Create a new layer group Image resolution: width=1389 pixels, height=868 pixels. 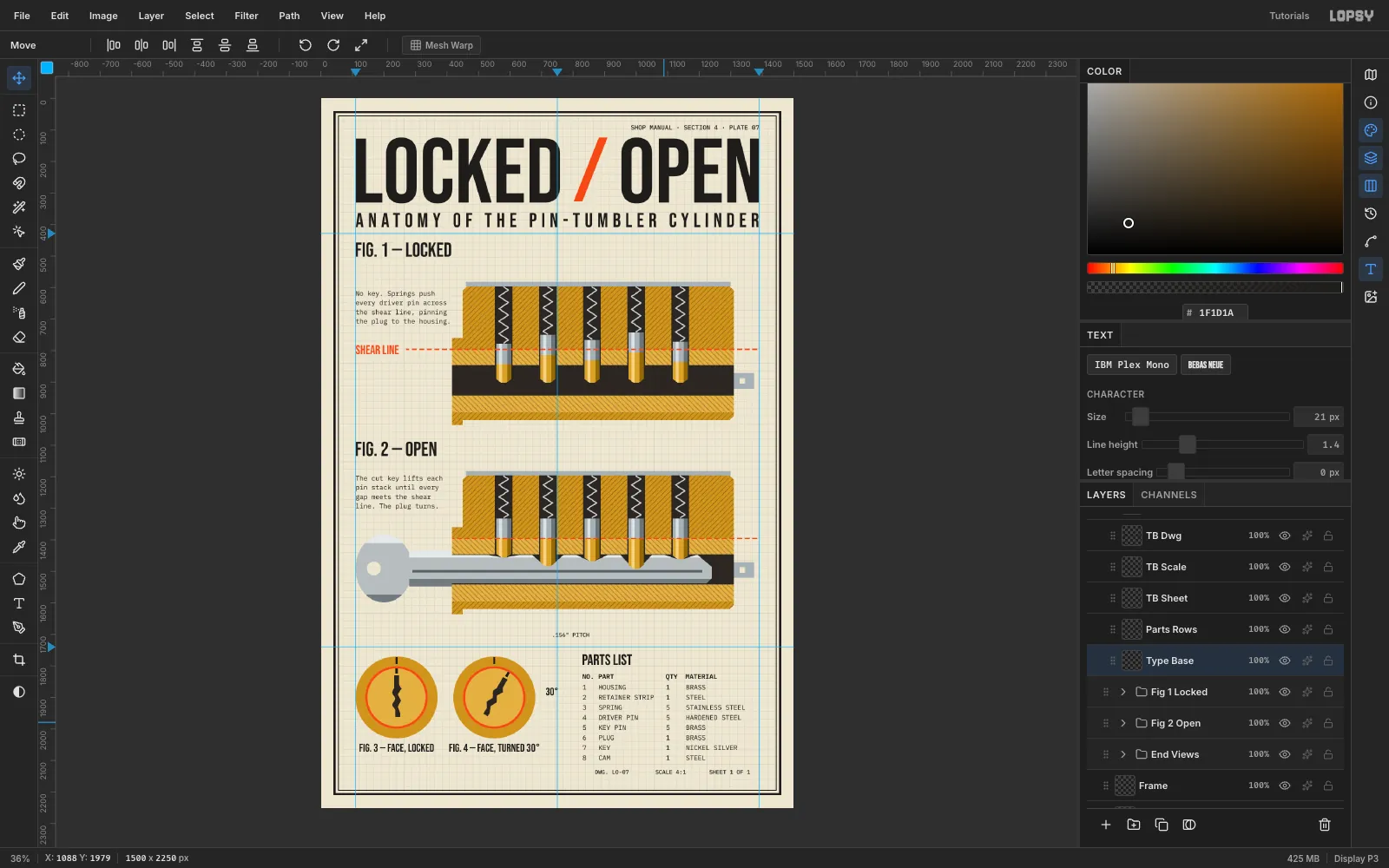(x=1134, y=825)
